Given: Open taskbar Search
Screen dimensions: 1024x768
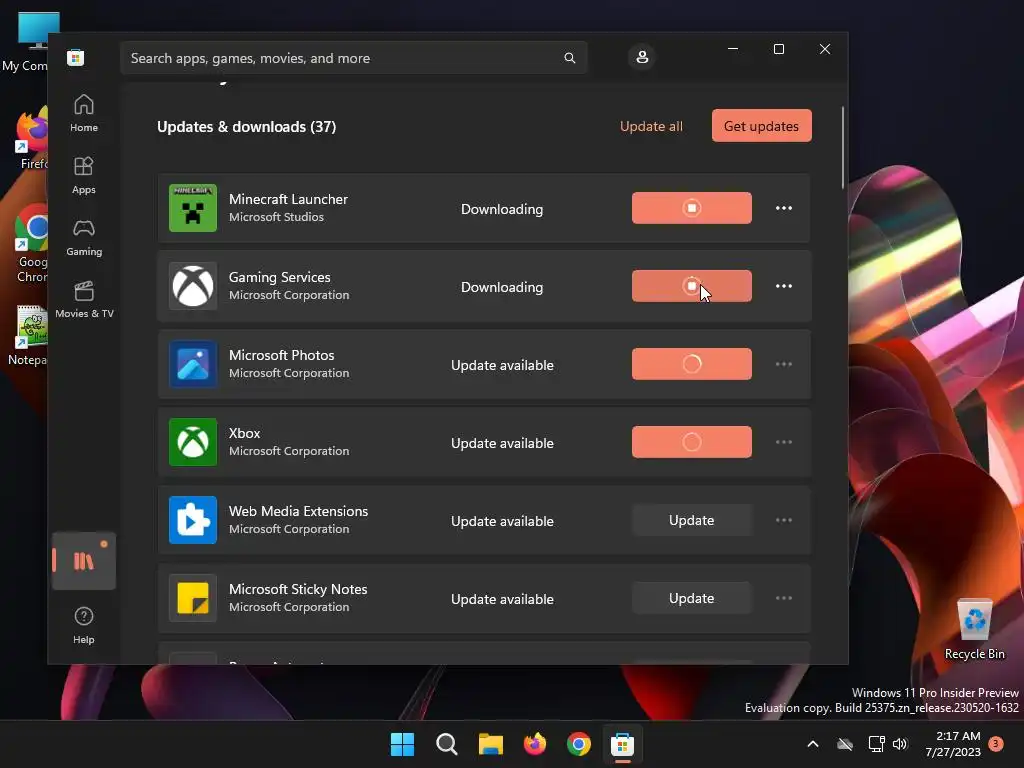Looking at the screenshot, I should [x=447, y=744].
